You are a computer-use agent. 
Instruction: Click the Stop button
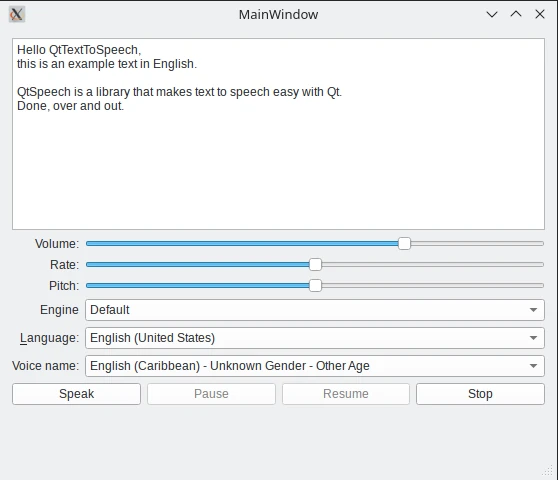(480, 394)
